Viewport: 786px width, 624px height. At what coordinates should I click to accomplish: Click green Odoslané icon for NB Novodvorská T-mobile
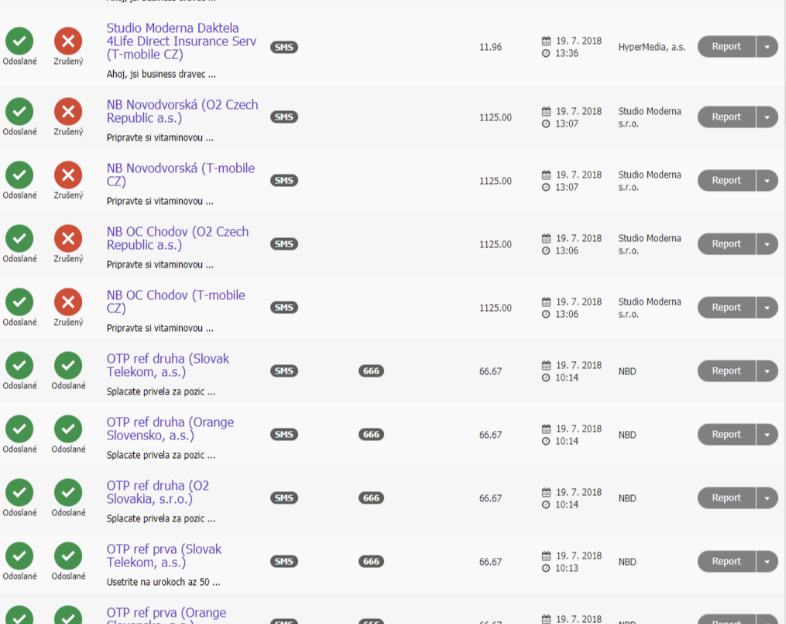[x=20, y=175]
